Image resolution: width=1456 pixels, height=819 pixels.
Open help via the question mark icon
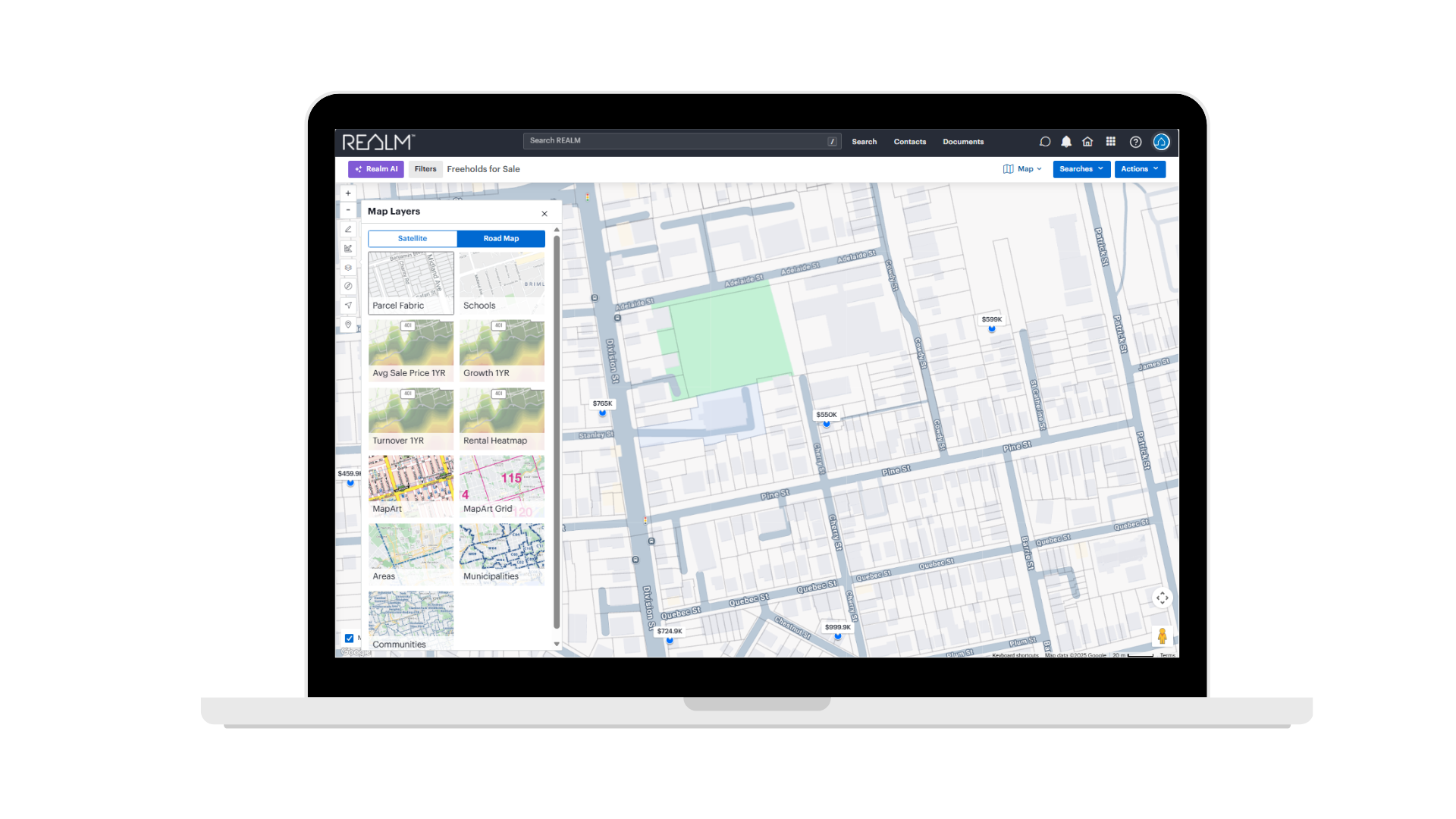[x=1136, y=142]
